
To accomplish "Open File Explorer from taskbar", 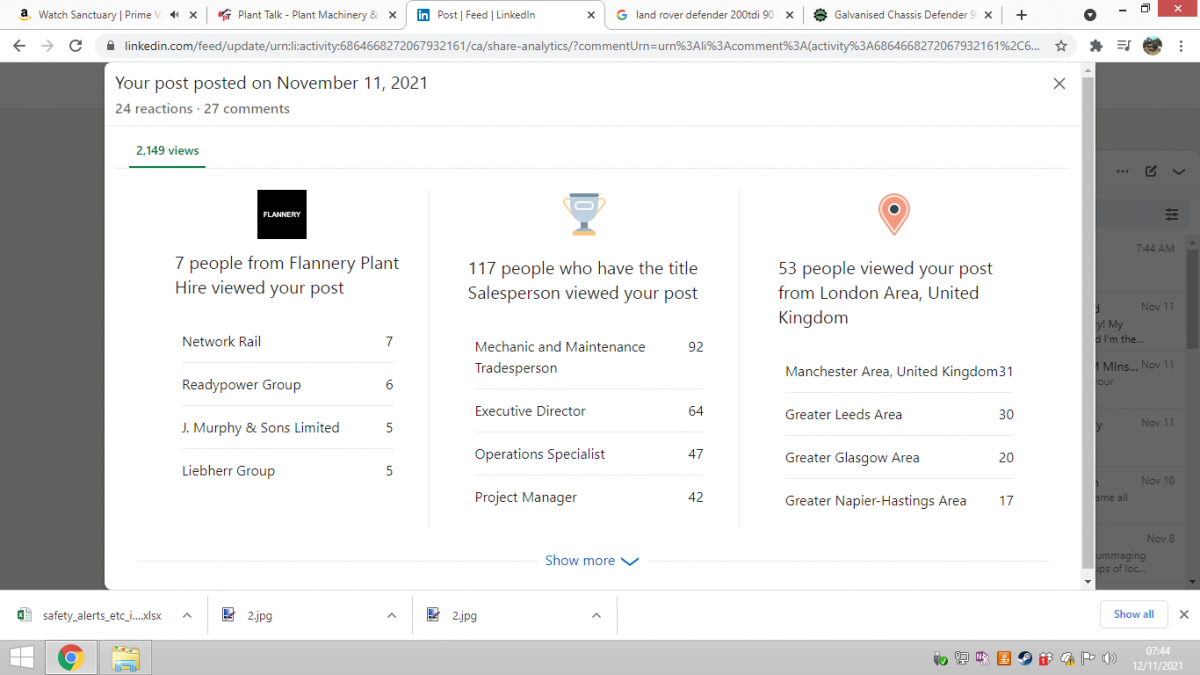I will click(125, 658).
